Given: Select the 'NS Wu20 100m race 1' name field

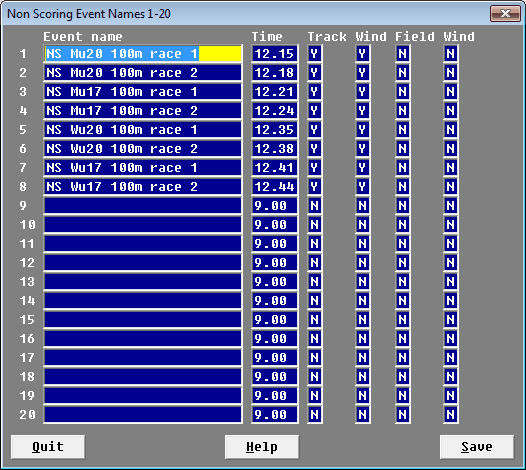Looking at the screenshot, I should 143,129.
